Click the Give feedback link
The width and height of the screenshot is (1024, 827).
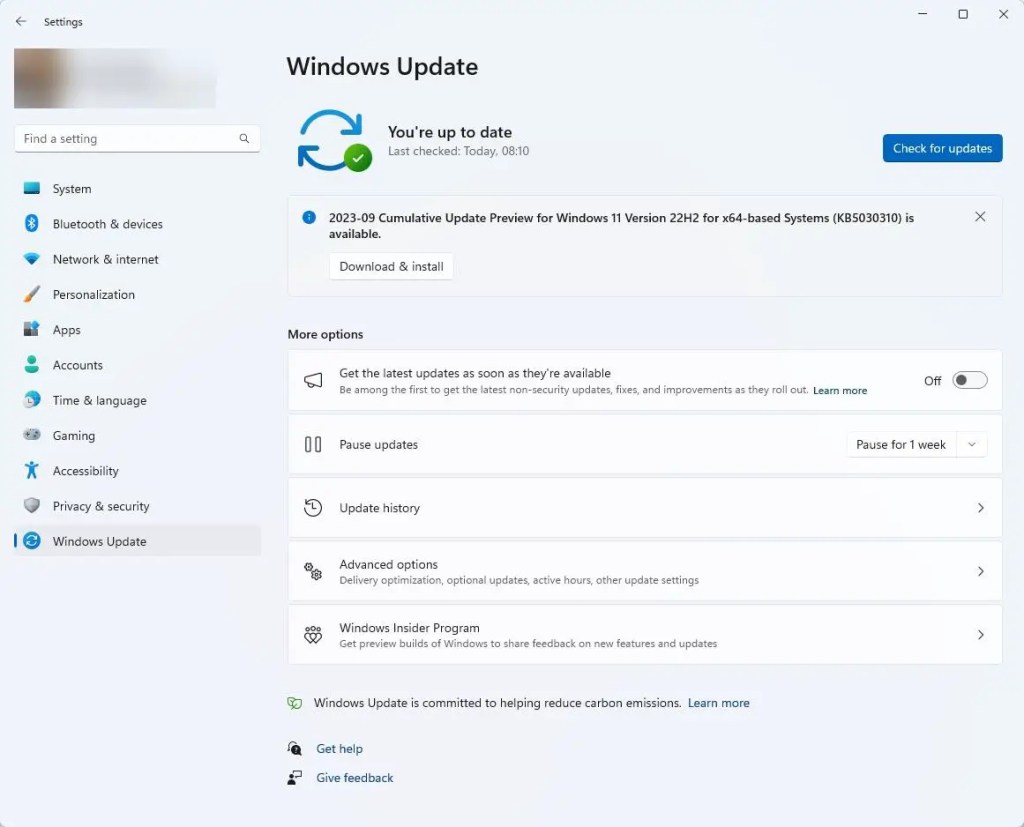[x=355, y=777]
